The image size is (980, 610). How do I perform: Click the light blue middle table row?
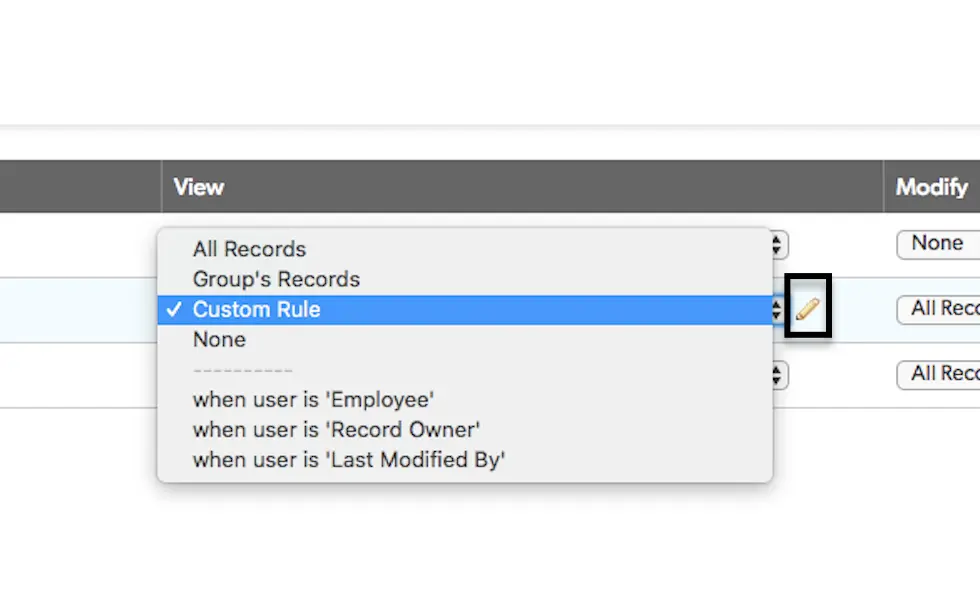(80, 310)
